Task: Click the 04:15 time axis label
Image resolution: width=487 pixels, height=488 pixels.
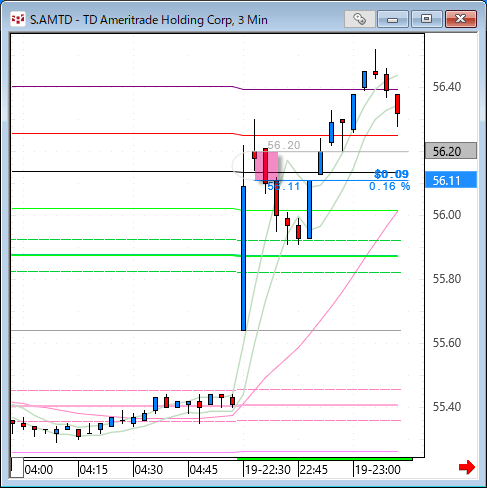Action: tap(94, 470)
